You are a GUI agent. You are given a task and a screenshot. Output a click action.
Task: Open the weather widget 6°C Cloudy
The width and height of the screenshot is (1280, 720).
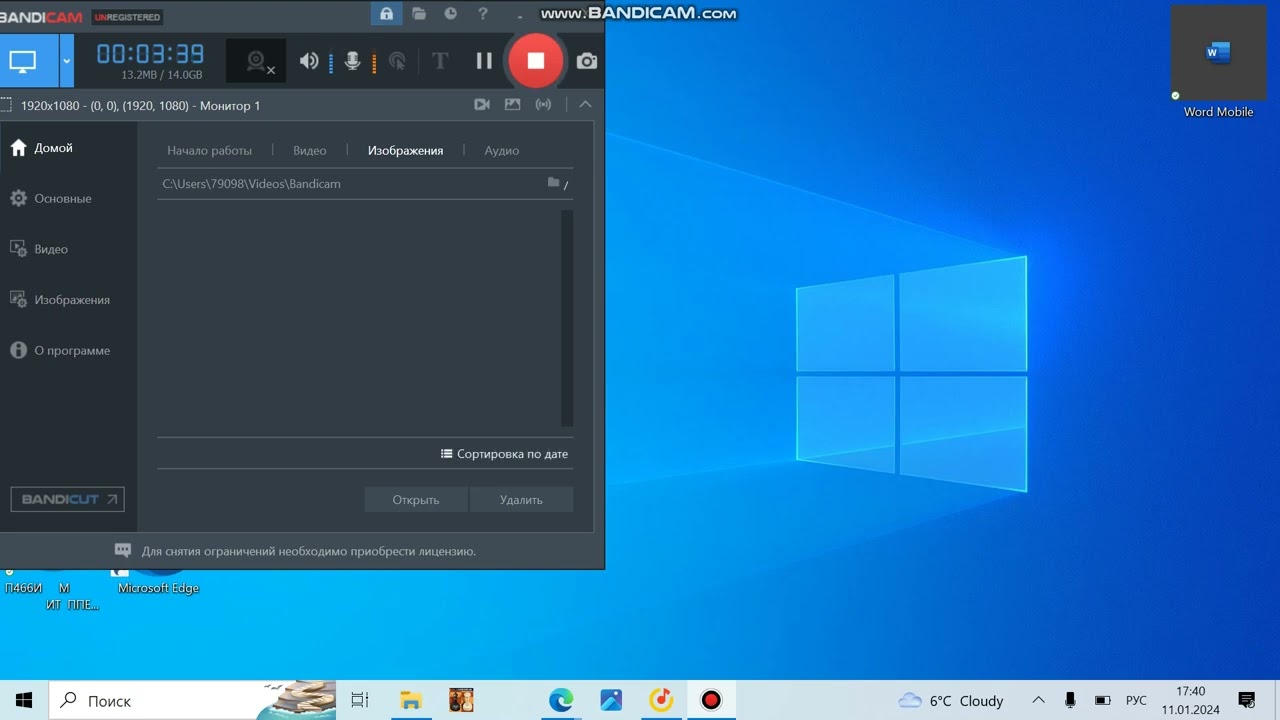click(951, 701)
